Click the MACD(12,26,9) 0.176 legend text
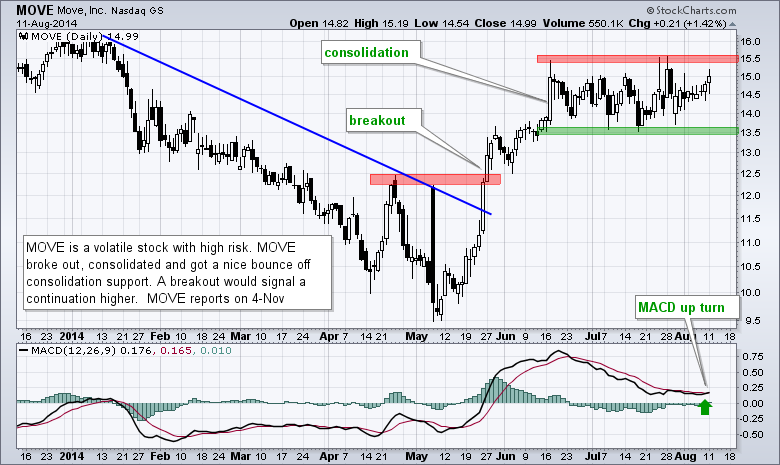 pyautogui.click(x=93, y=351)
